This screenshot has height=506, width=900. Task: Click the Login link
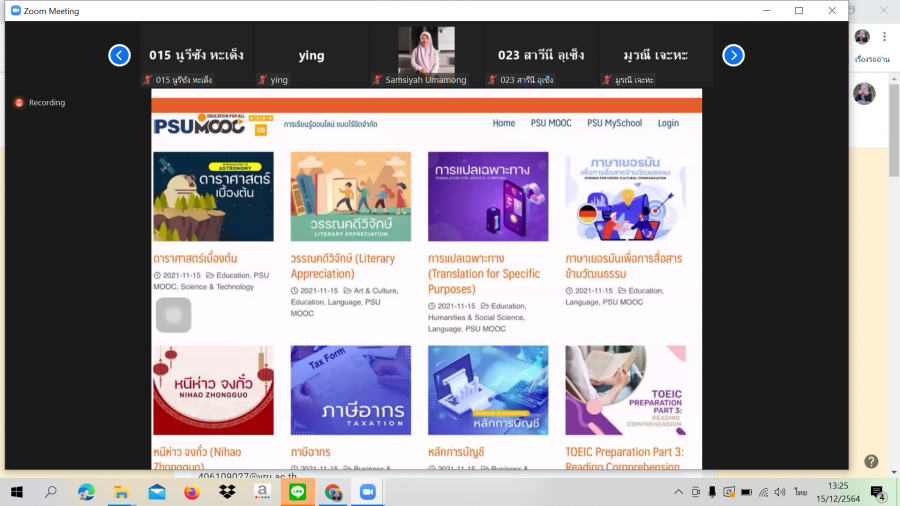coord(668,123)
